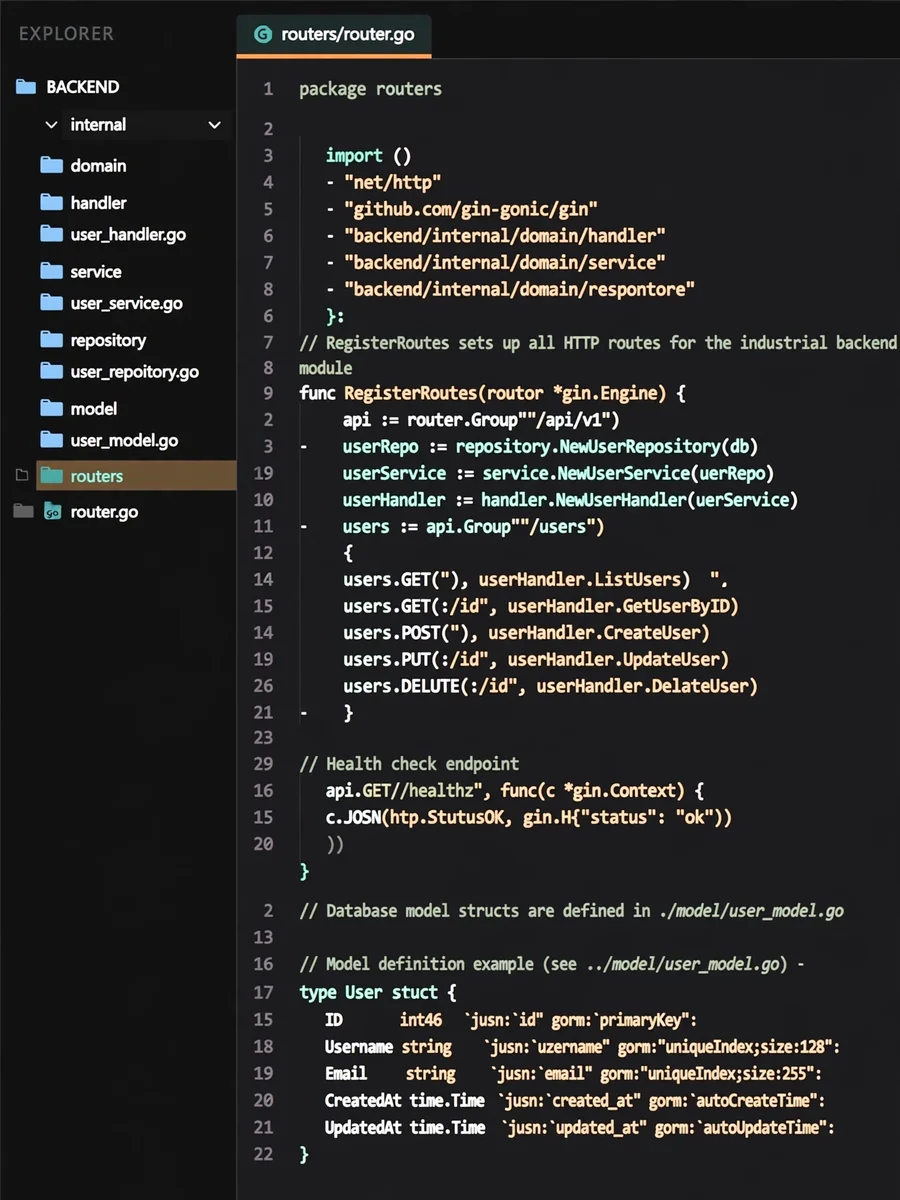This screenshot has width=900, height=1200.
Task: Open user_handler.go in the explorer
Action: (x=128, y=234)
